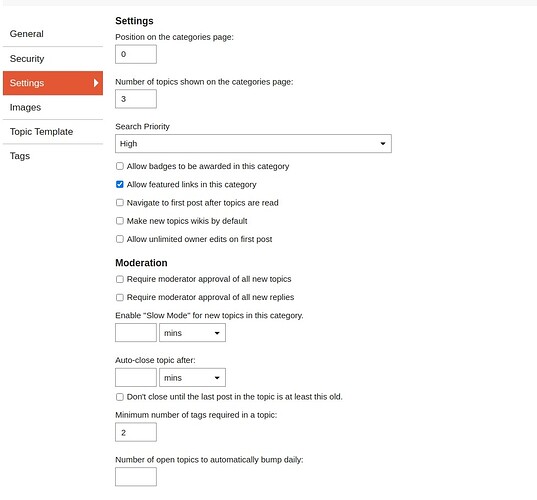Screen dimensions: 537x500
Task: Enable badges to be awarded checkbox
Action: click(120, 166)
